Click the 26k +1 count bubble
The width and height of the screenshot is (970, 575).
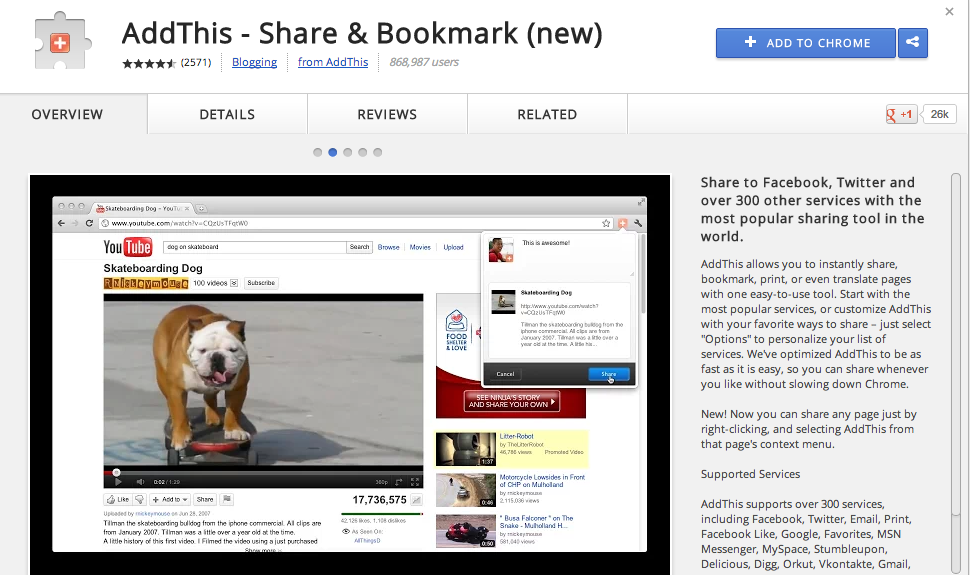(939, 115)
